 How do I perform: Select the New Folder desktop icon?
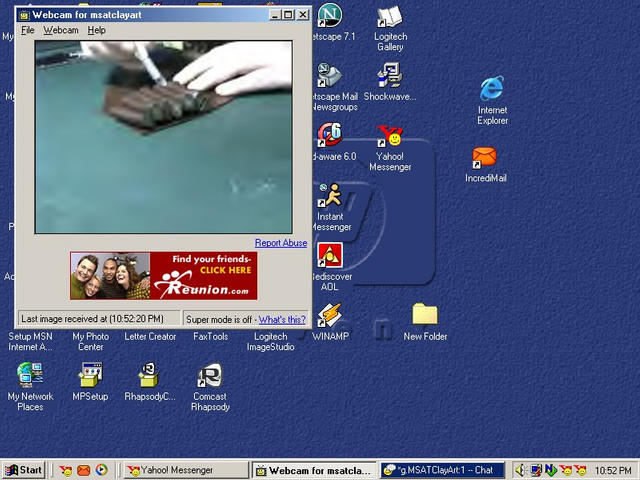click(x=424, y=314)
